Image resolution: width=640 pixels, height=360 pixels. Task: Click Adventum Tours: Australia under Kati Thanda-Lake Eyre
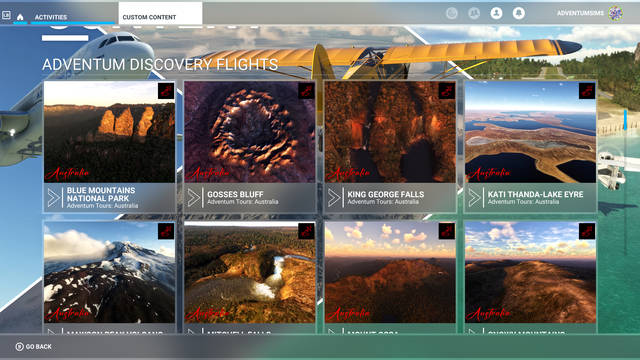pyautogui.click(x=523, y=202)
